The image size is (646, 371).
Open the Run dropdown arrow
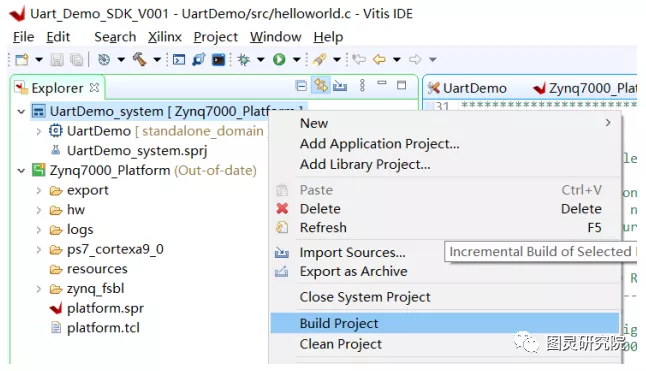(297, 60)
